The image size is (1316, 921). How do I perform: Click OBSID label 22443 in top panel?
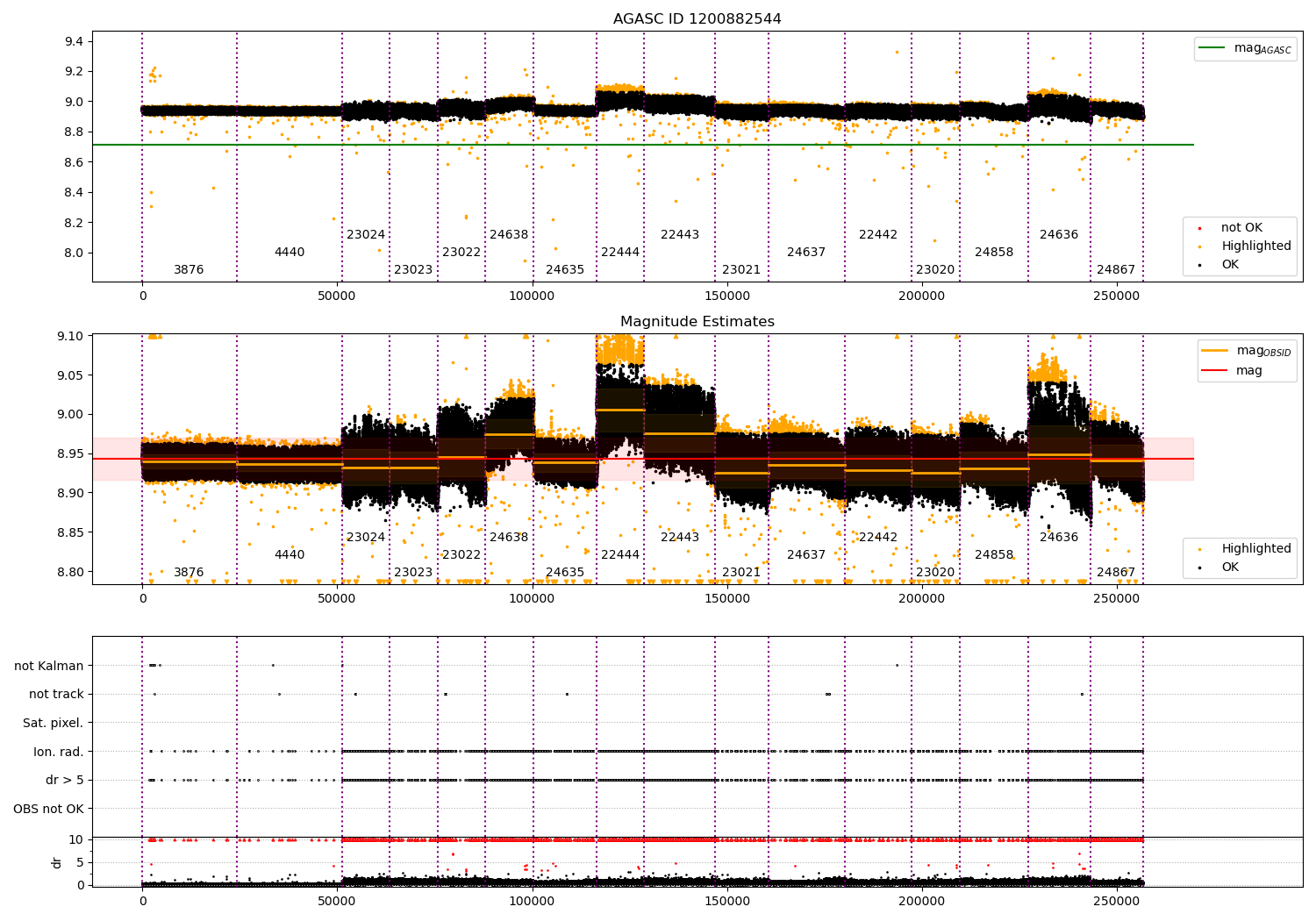pyautogui.click(x=680, y=235)
